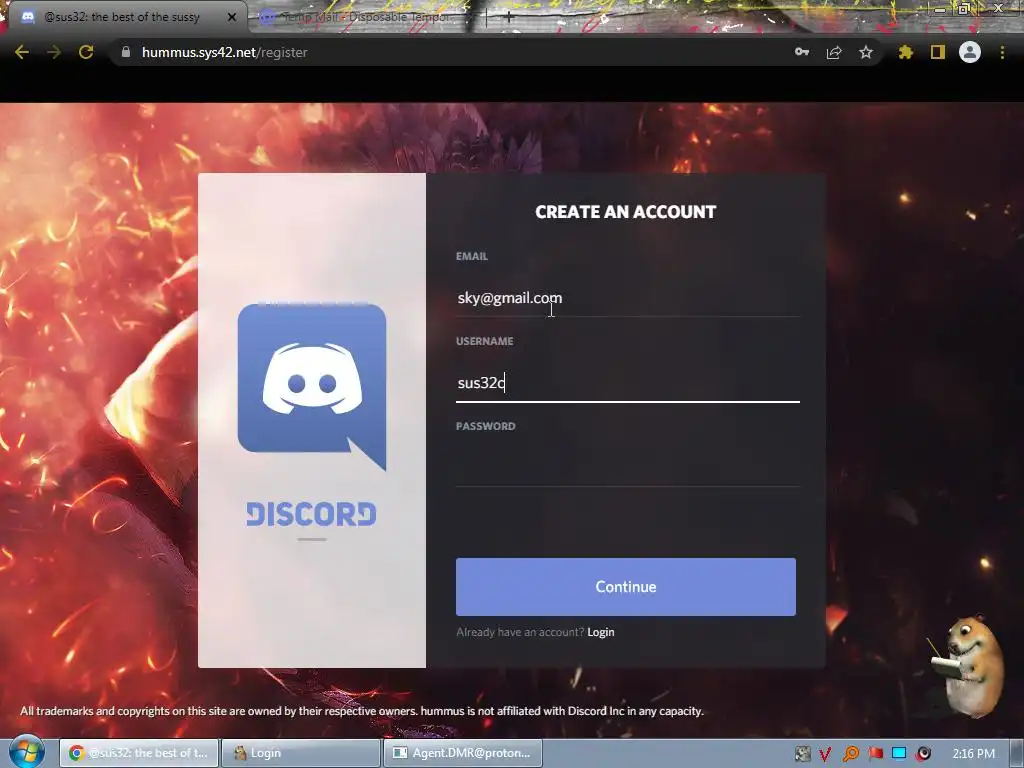Click the browser forward arrow

54,52
